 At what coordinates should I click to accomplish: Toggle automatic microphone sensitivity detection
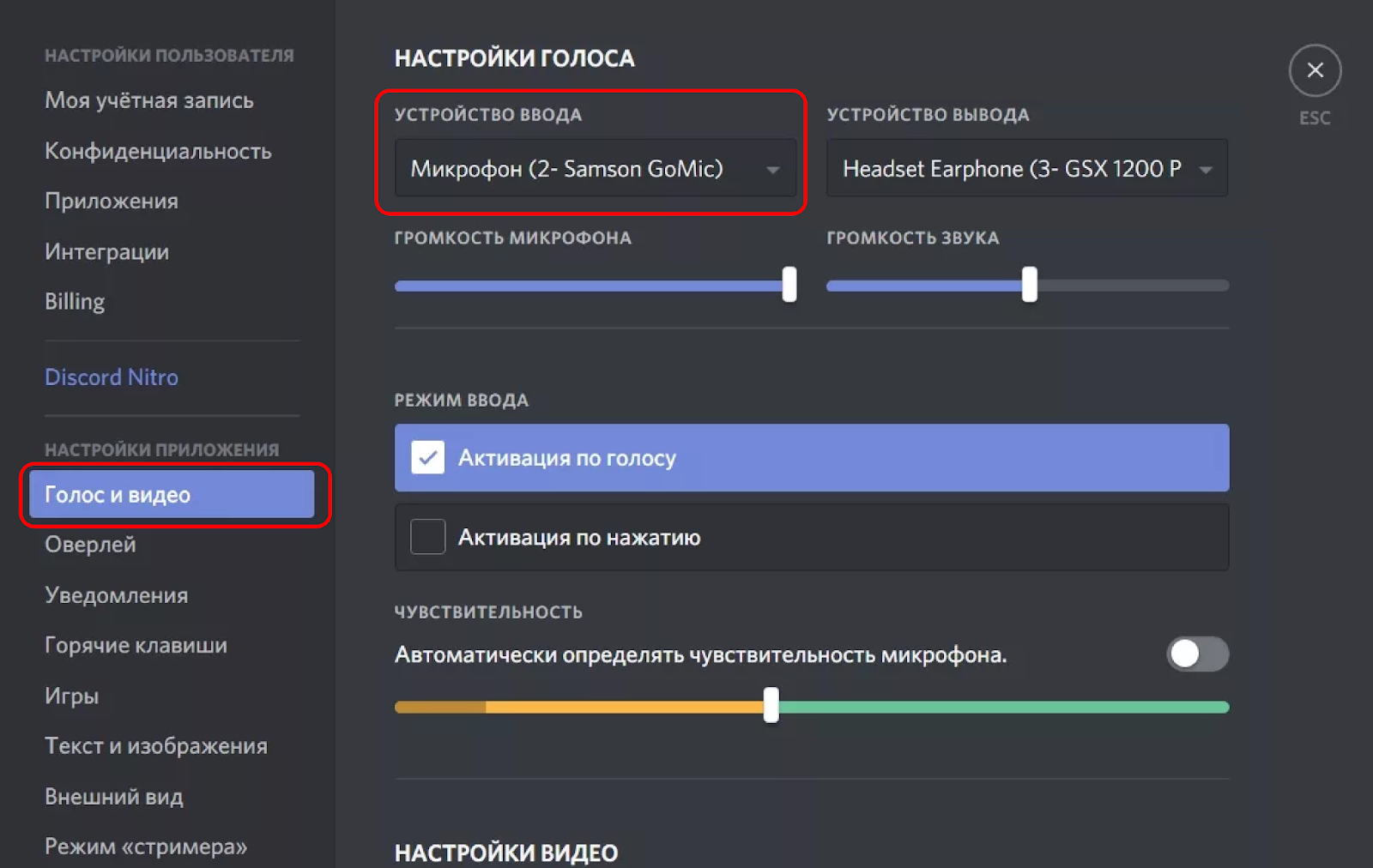pyautogui.click(x=1197, y=654)
